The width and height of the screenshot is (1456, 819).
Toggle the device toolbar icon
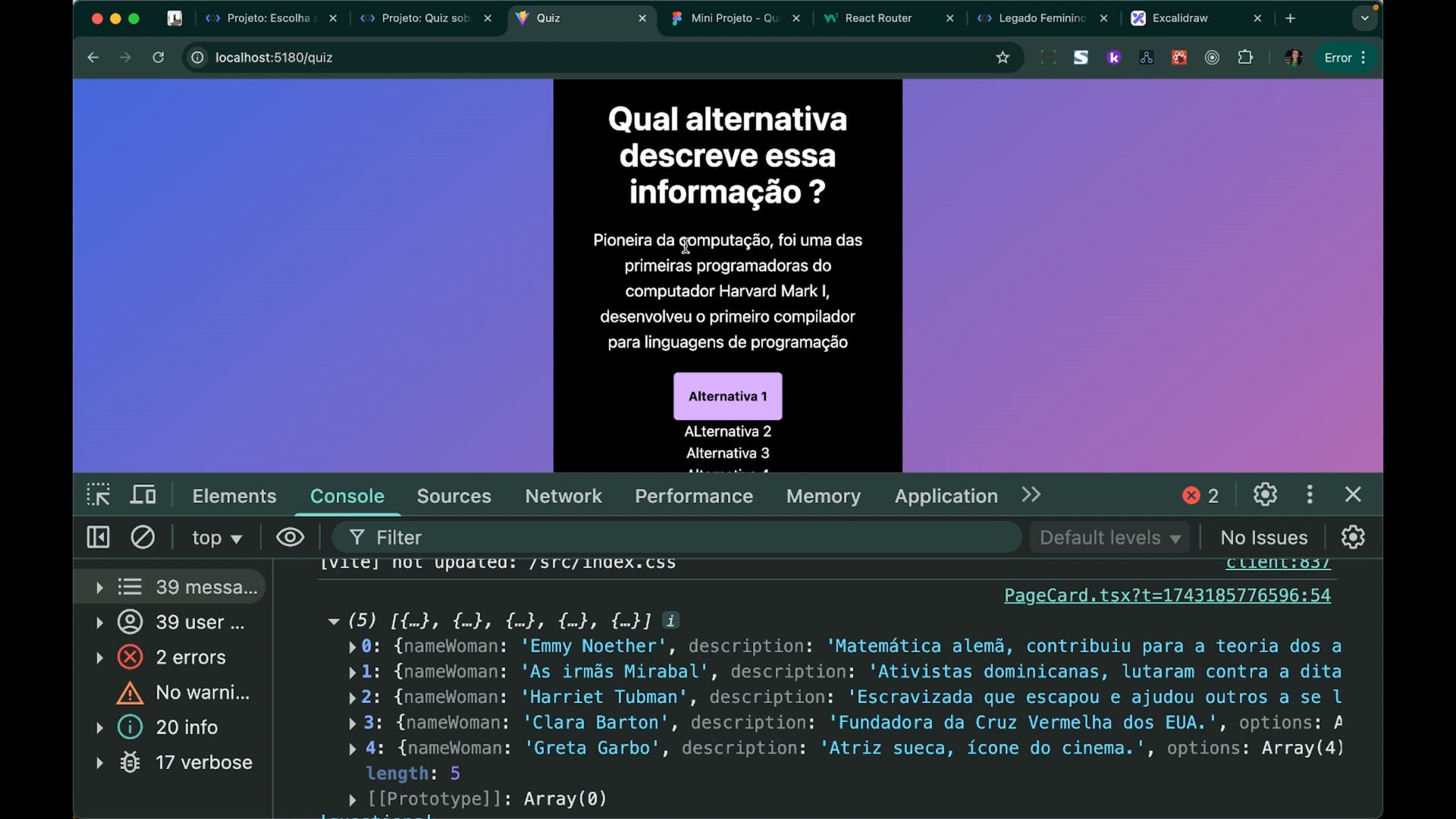(x=143, y=495)
